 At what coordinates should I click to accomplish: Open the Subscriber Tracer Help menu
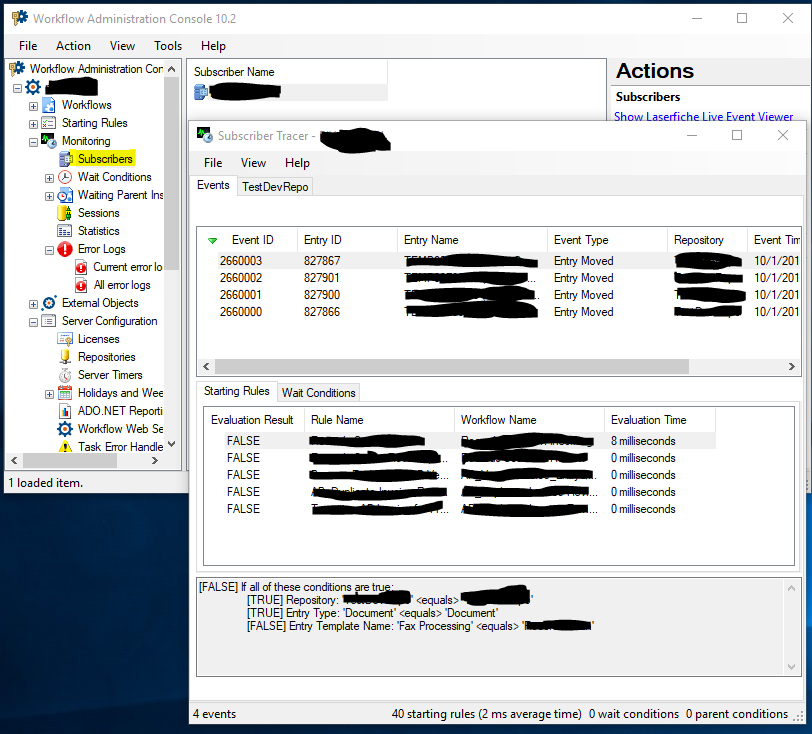pyautogui.click(x=297, y=163)
